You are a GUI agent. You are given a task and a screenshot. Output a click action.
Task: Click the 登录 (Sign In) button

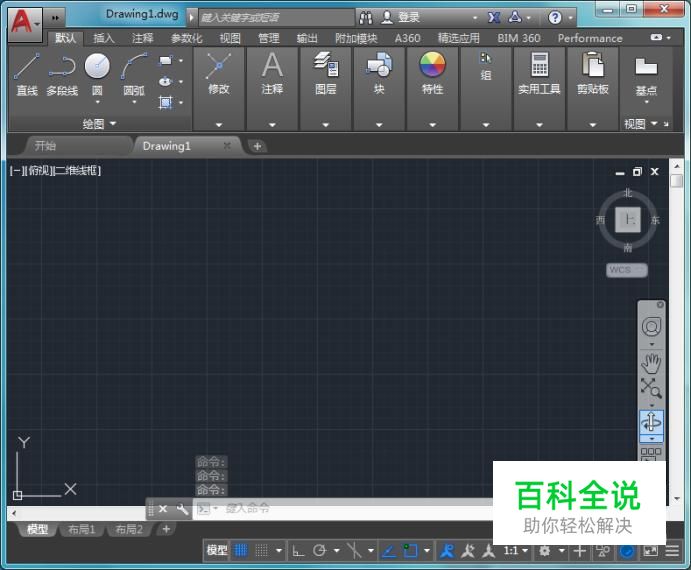[x=409, y=17]
